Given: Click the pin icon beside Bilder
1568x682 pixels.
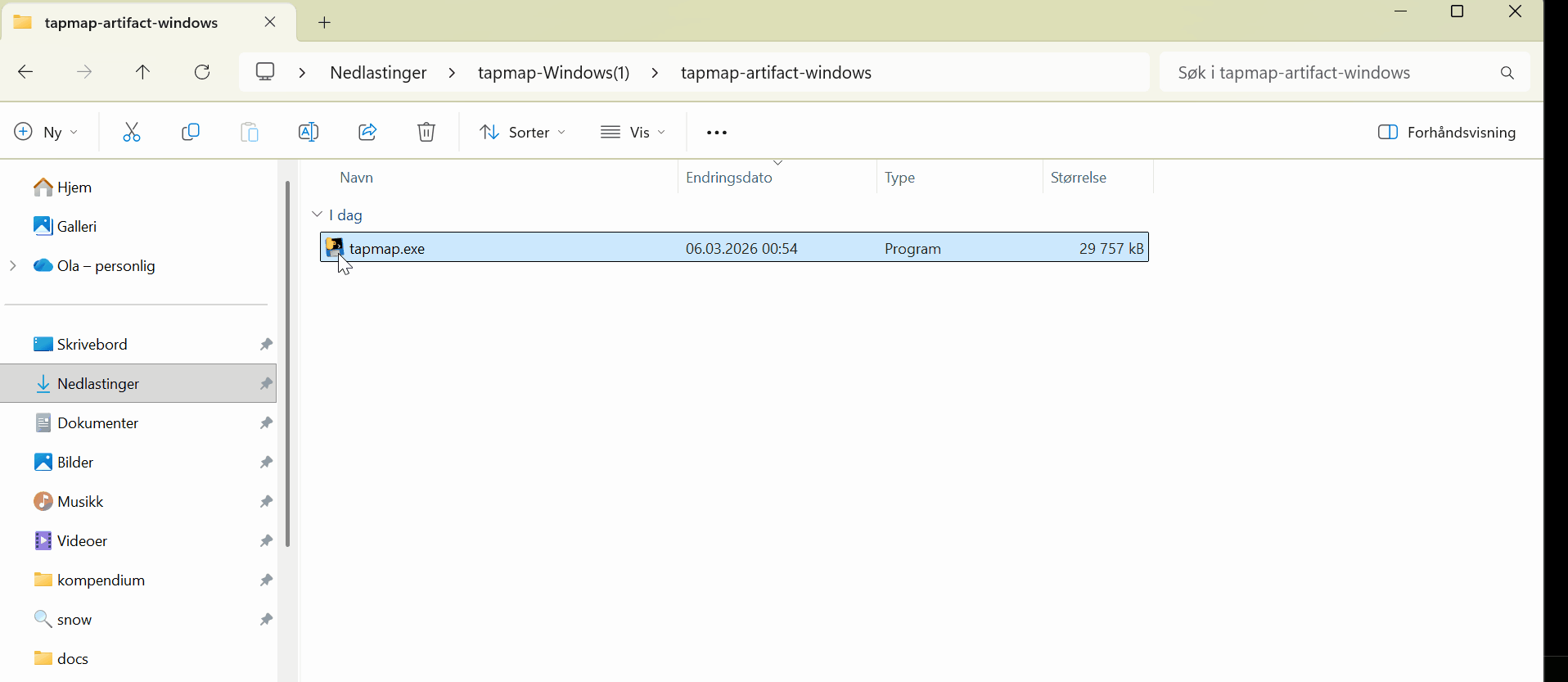Looking at the screenshot, I should point(266,462).
